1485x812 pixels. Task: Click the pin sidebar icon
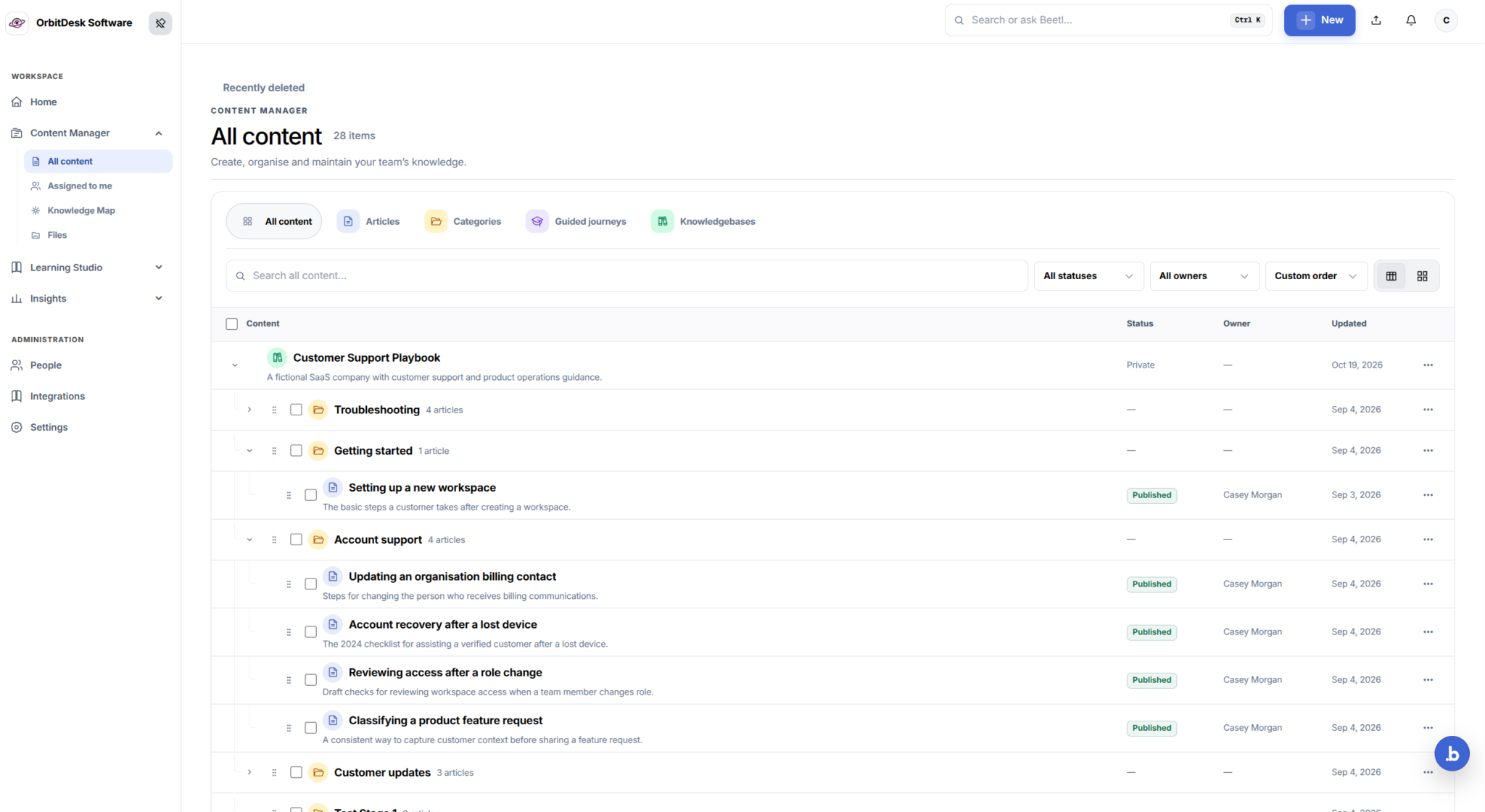click(160, 23)
